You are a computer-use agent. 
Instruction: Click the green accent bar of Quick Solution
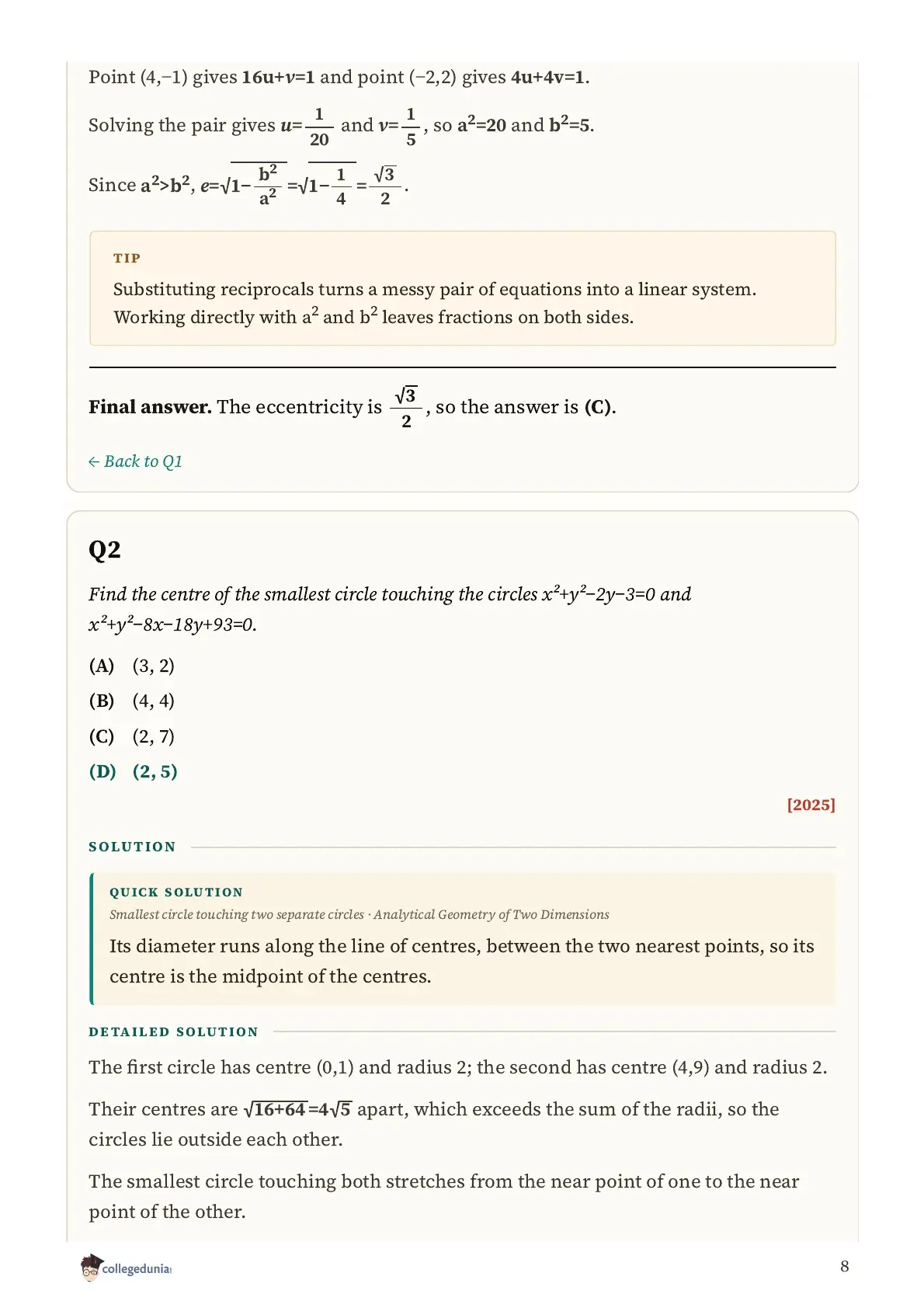[x=92, y=938]
